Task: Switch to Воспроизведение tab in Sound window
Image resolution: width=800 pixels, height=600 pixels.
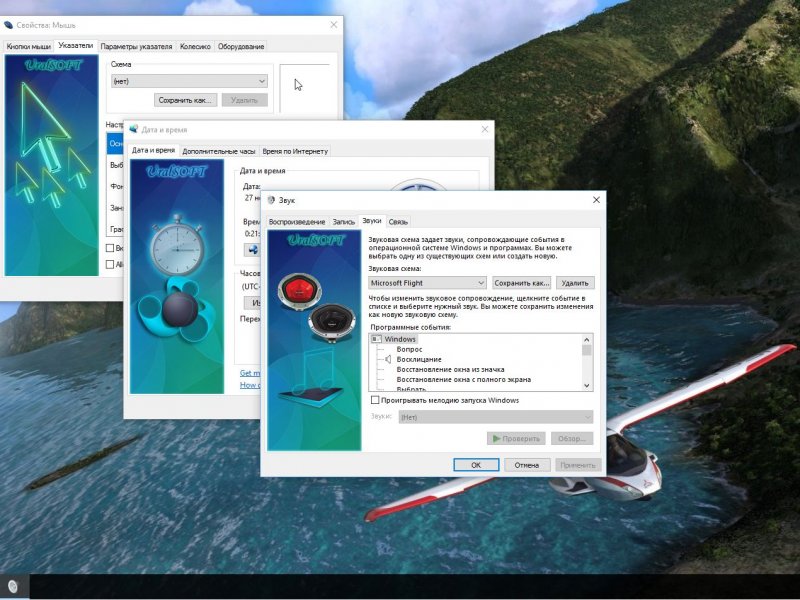Action: tap(297, 222)
